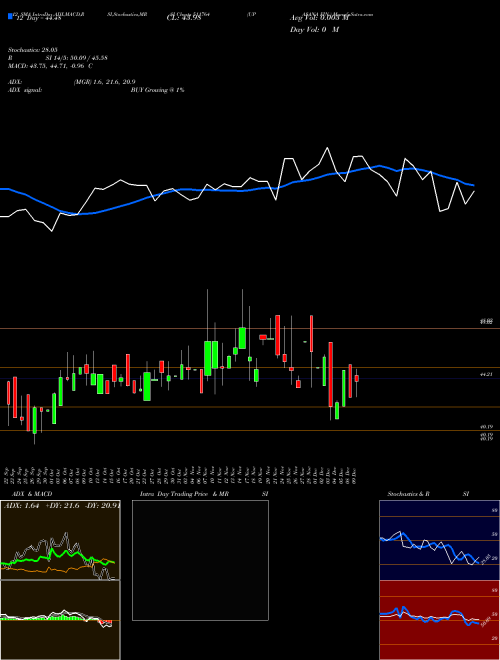Open the red RSI chart panel
Screen dimensions: 500x660
pyautogui.click(x=439, y=620)
